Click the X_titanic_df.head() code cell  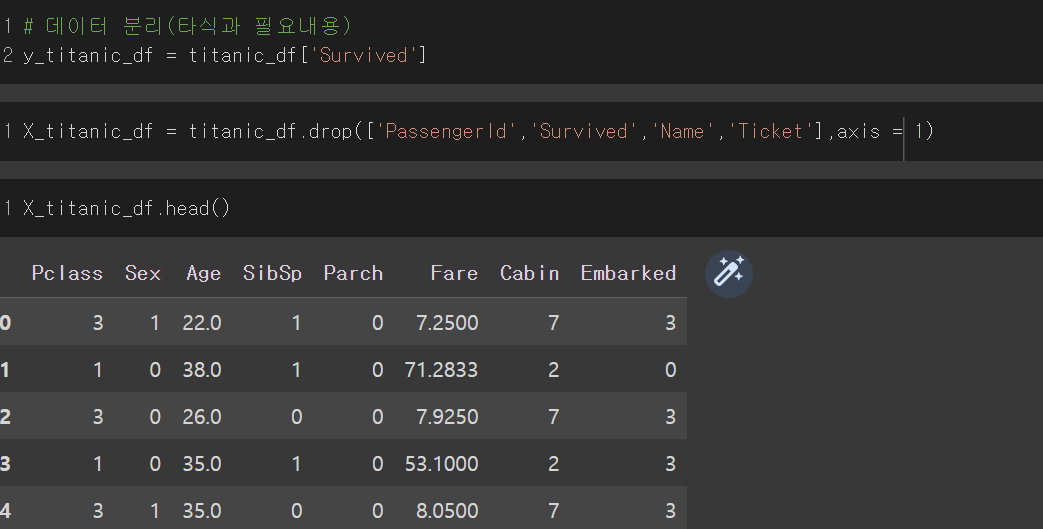point(522,208)
